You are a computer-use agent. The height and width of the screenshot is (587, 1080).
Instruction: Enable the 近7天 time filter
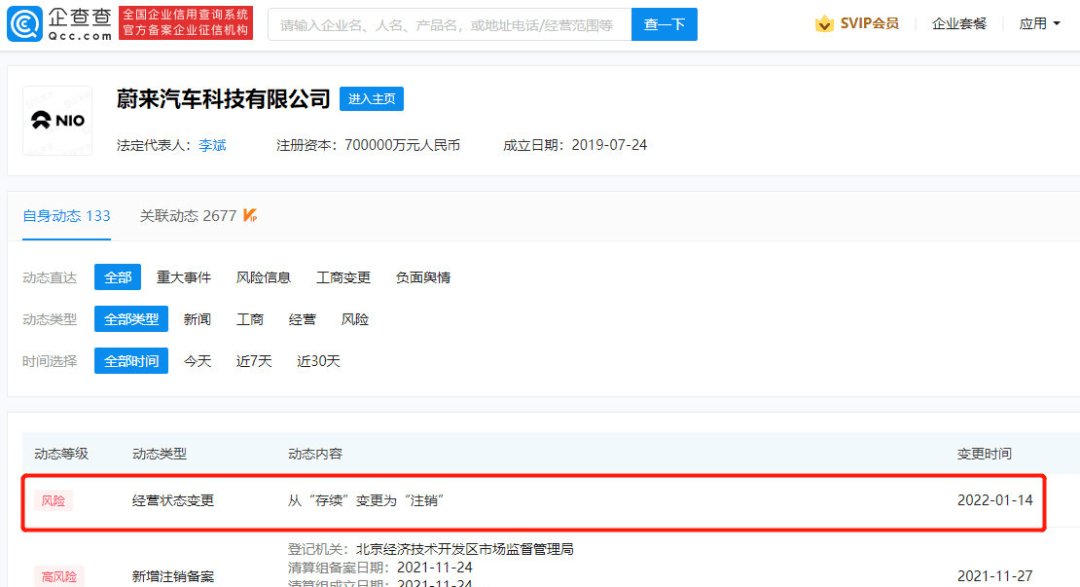coord(253,361)
